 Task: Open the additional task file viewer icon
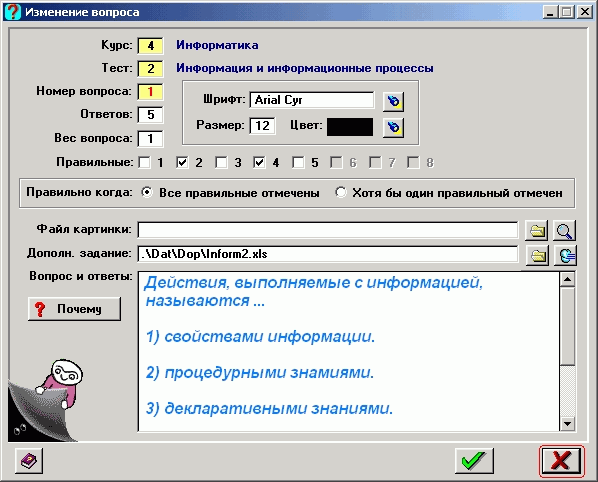(566, 255)
